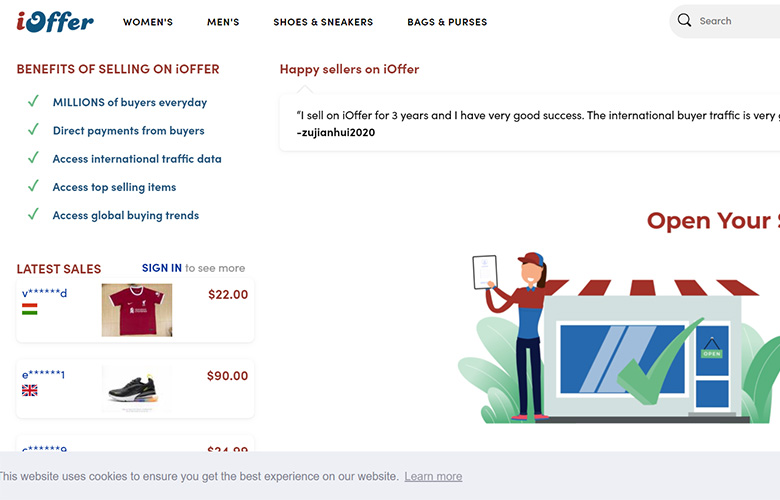Viewport: 780px width, 500px height.
Task: Select seller name e******1
Action: pos(43,375)
